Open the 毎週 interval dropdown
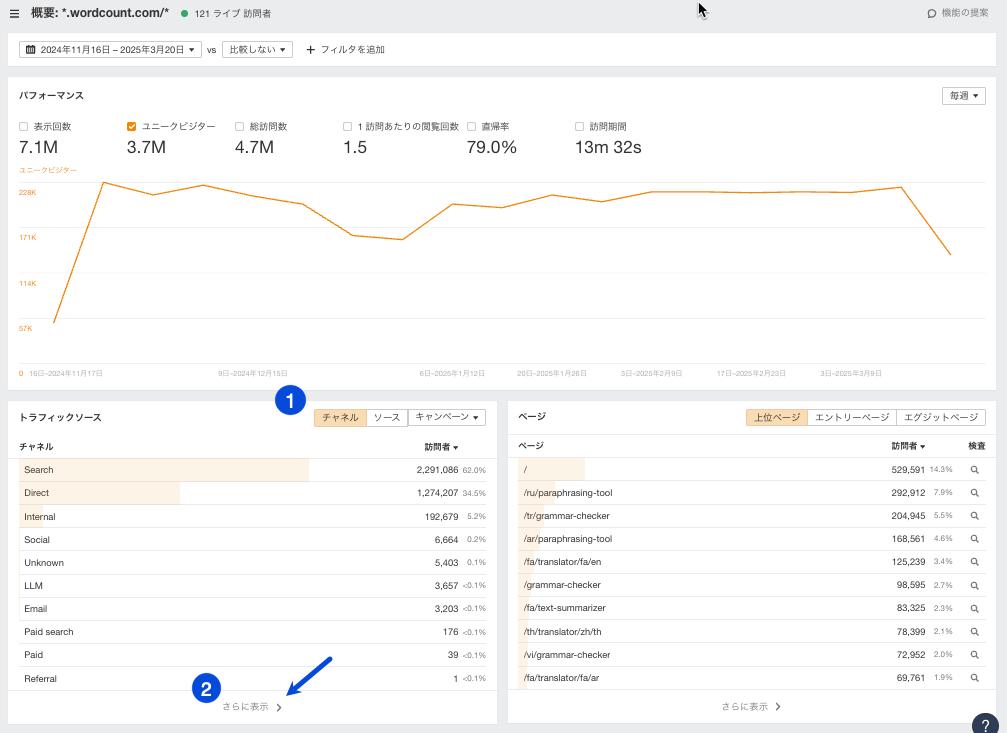This screenshot has height=733, width=1007. [963, 95]
